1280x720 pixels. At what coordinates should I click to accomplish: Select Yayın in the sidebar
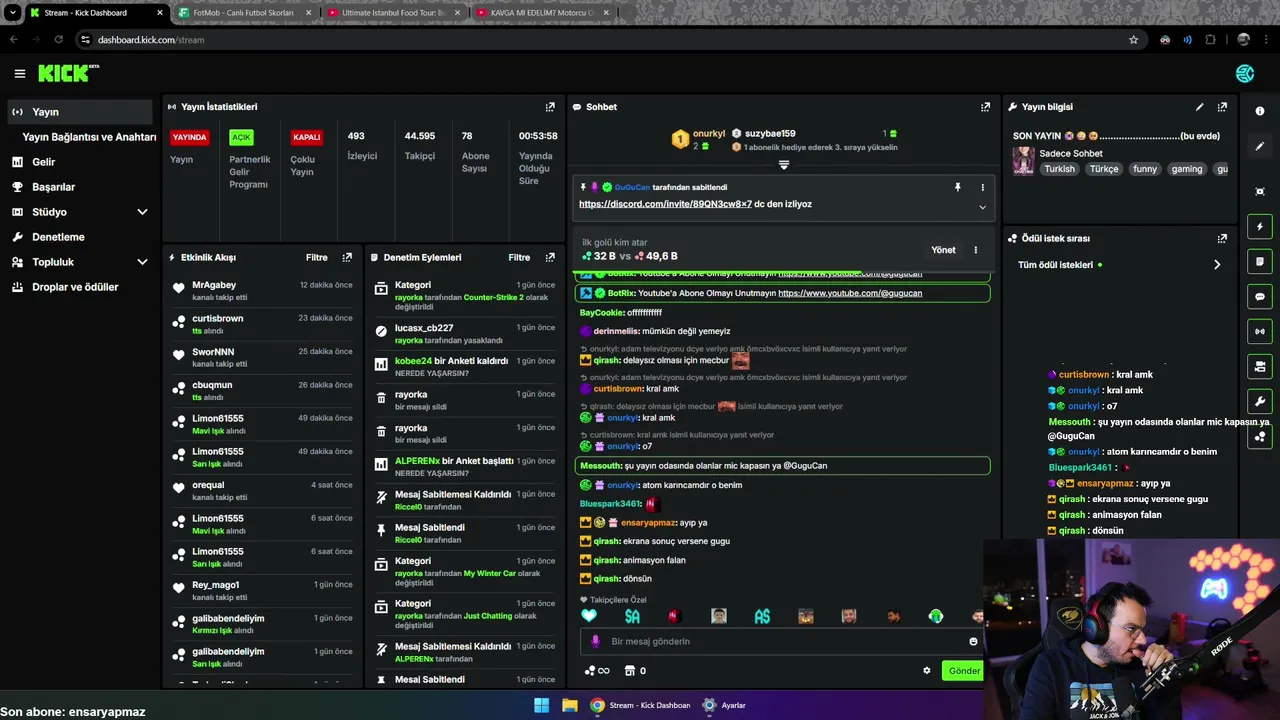(81, 112)
